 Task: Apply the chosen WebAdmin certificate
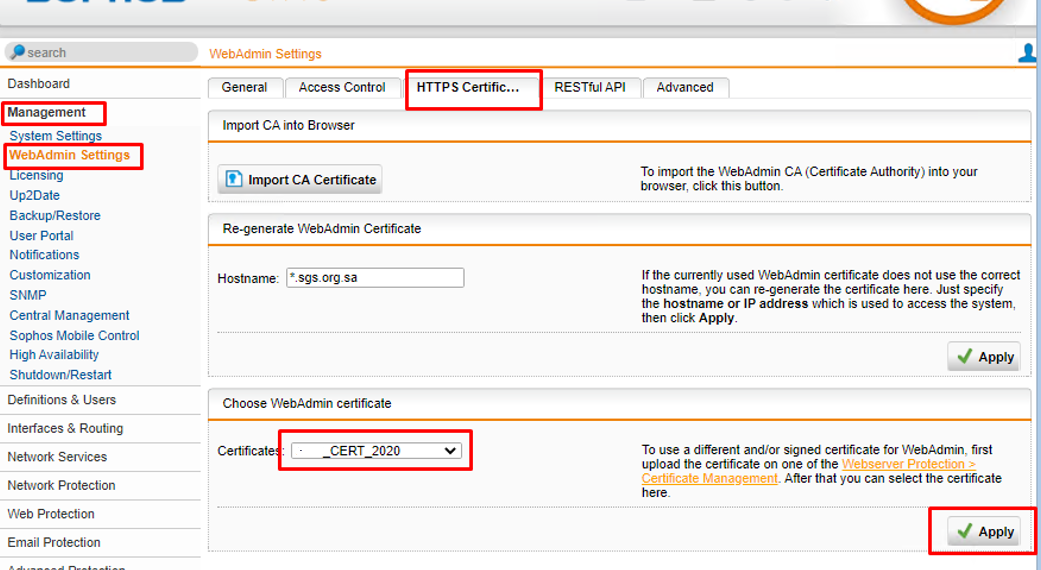click(x=984, y=532)
